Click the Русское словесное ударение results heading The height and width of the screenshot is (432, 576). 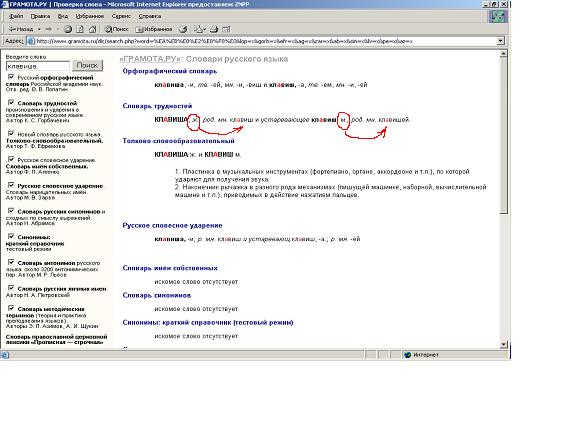tap(172, 226)
